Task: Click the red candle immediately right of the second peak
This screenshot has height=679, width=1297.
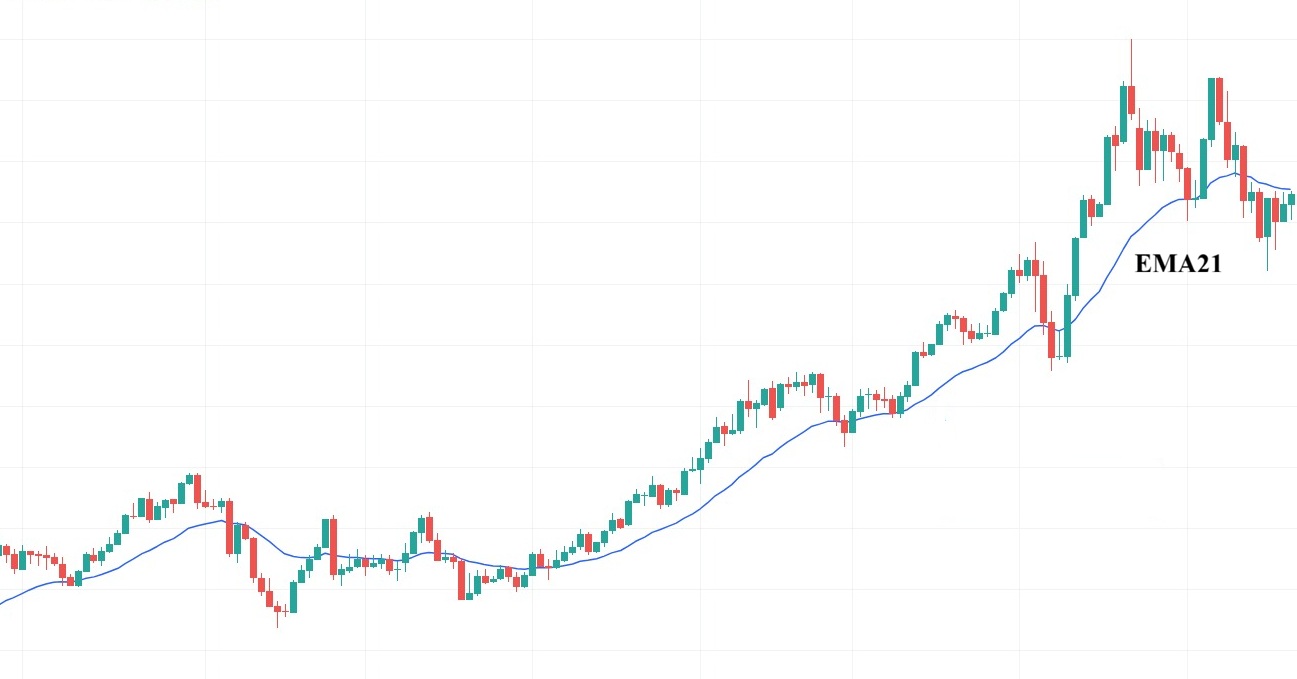Action: (x=1221, y=100)
